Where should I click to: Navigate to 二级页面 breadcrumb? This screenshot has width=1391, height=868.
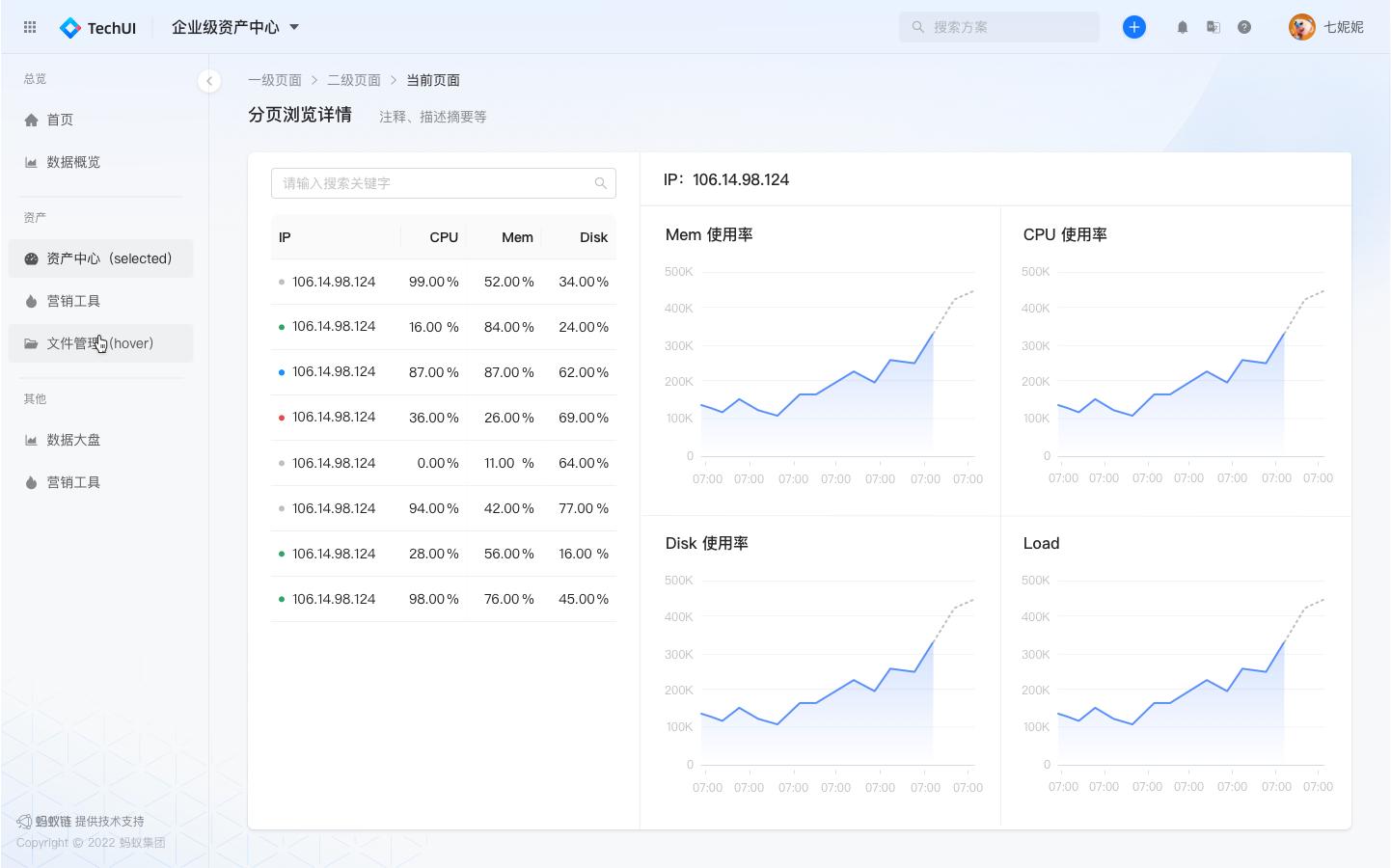(354, 80)
